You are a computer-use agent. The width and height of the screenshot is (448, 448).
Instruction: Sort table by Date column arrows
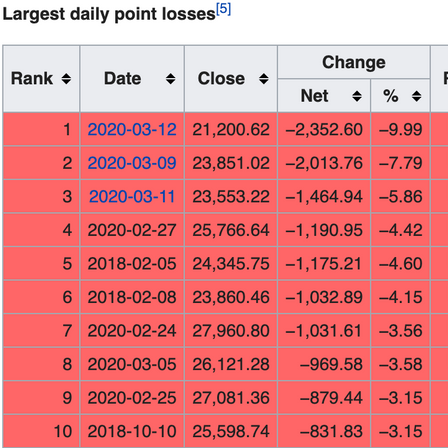coord(171,79)
